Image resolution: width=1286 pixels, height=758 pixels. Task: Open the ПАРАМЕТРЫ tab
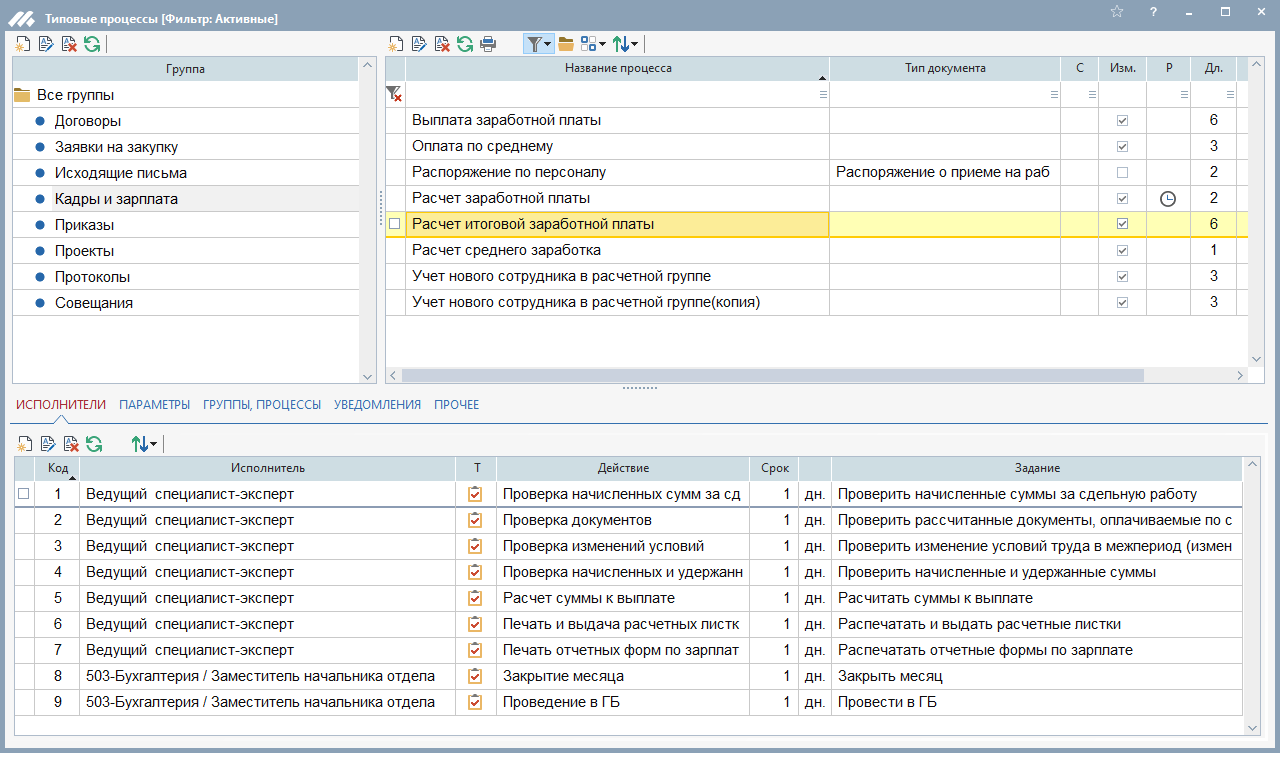coord(154,405)
